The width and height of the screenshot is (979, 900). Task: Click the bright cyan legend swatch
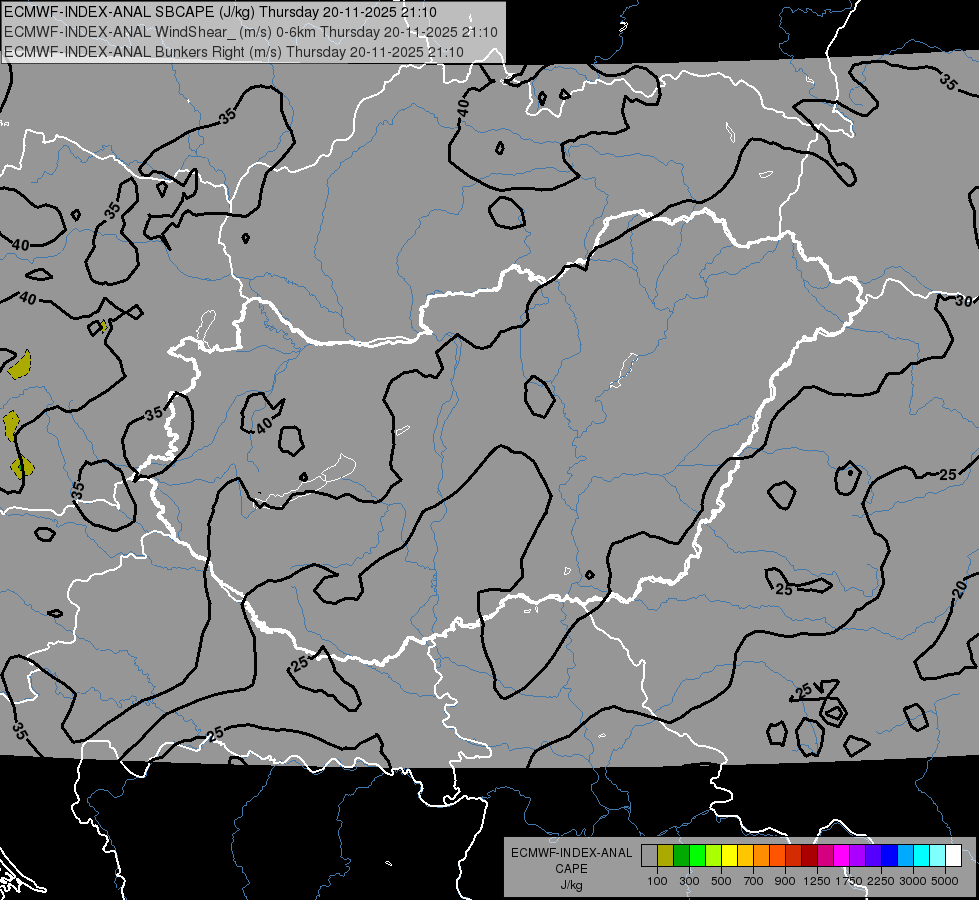922,856
